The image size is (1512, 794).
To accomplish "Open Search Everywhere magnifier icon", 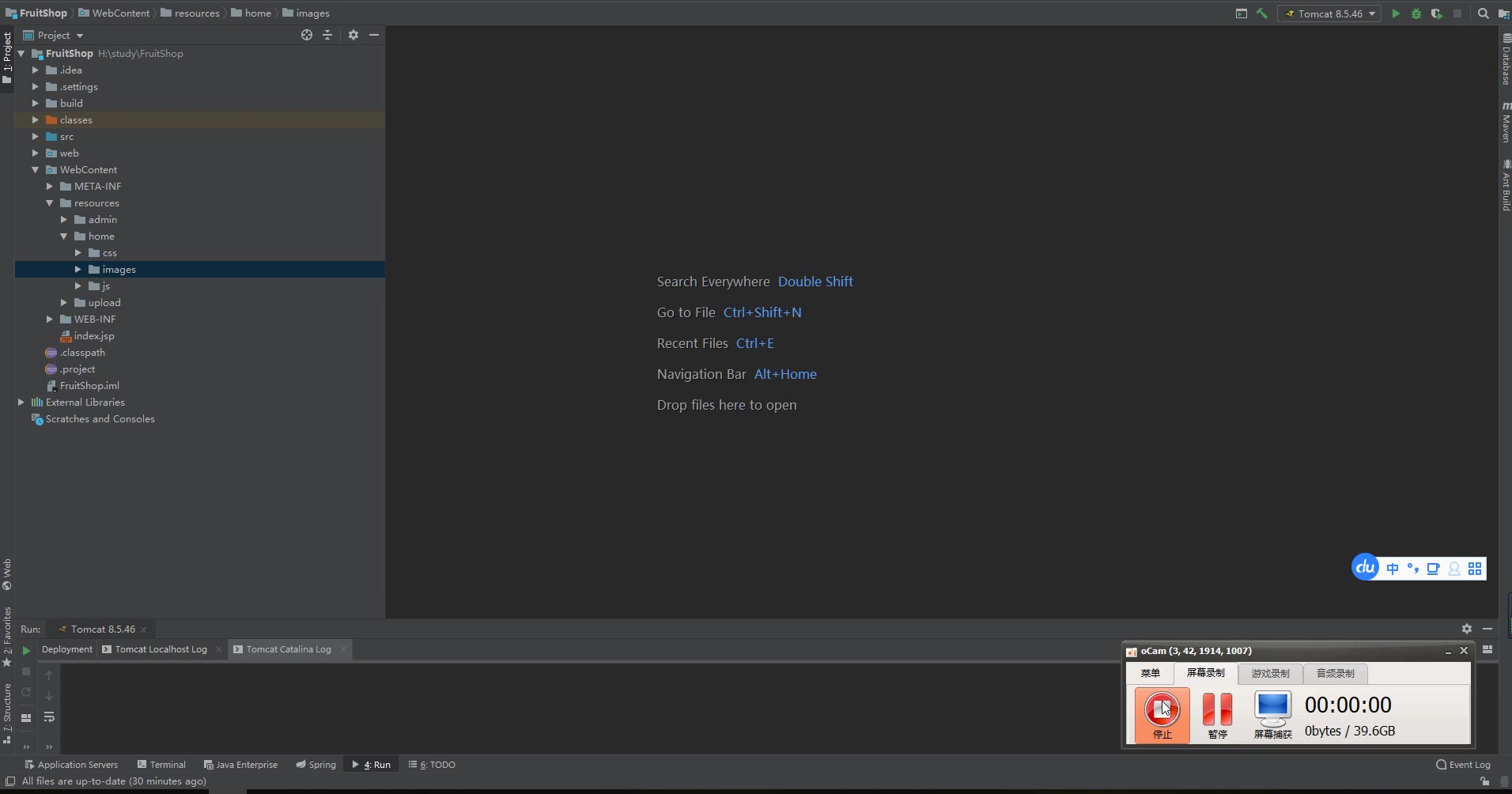I will point(1484,13).
